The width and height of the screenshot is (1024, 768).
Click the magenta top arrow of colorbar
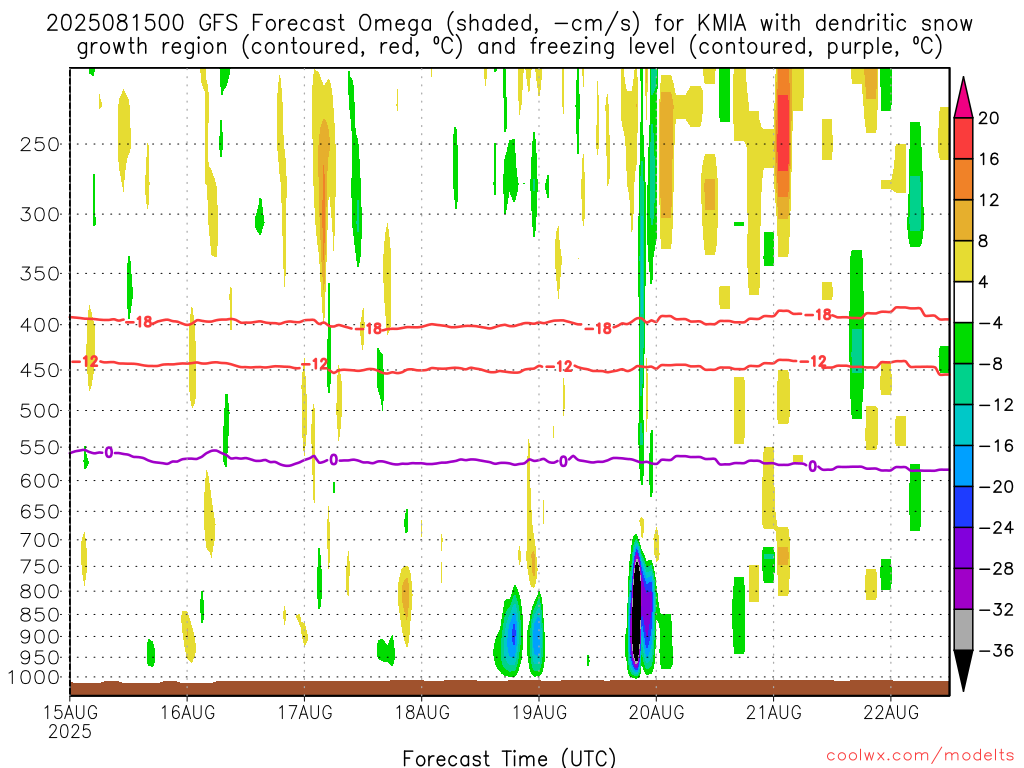point(963,98)
